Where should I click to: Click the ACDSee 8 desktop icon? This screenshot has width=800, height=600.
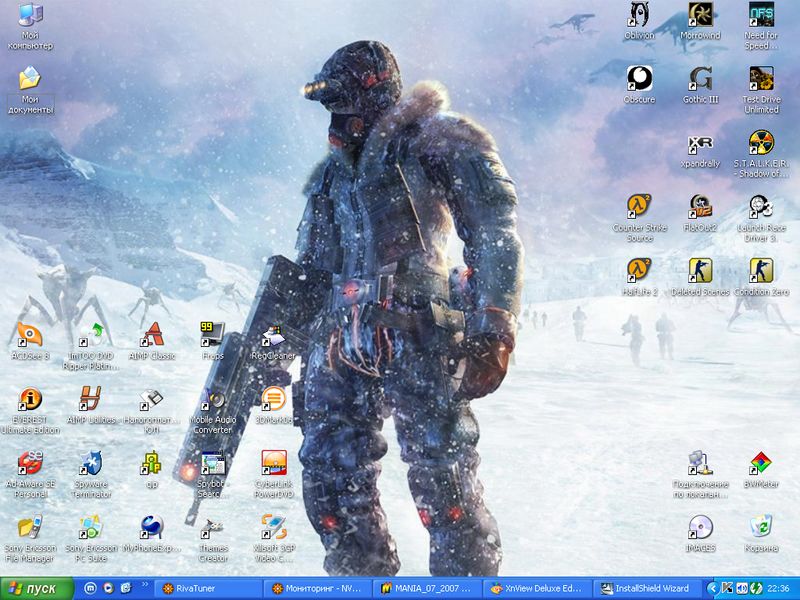[30, 335]
